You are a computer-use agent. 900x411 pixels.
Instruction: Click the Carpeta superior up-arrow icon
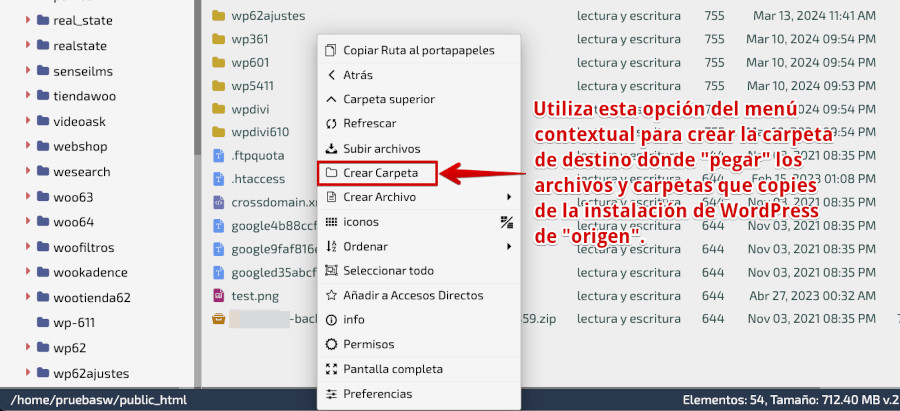[x=331, y=99]
